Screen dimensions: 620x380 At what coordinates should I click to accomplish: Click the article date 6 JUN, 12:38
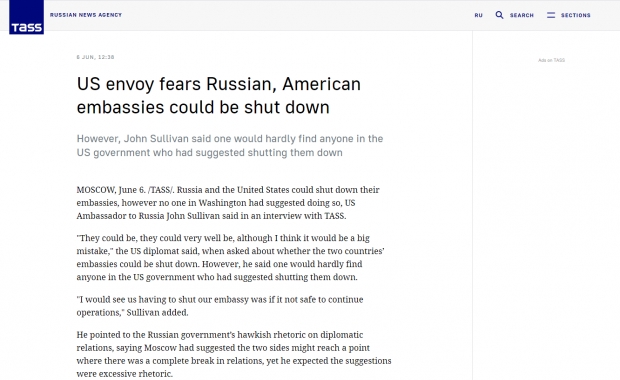click(x=95, y=57)
